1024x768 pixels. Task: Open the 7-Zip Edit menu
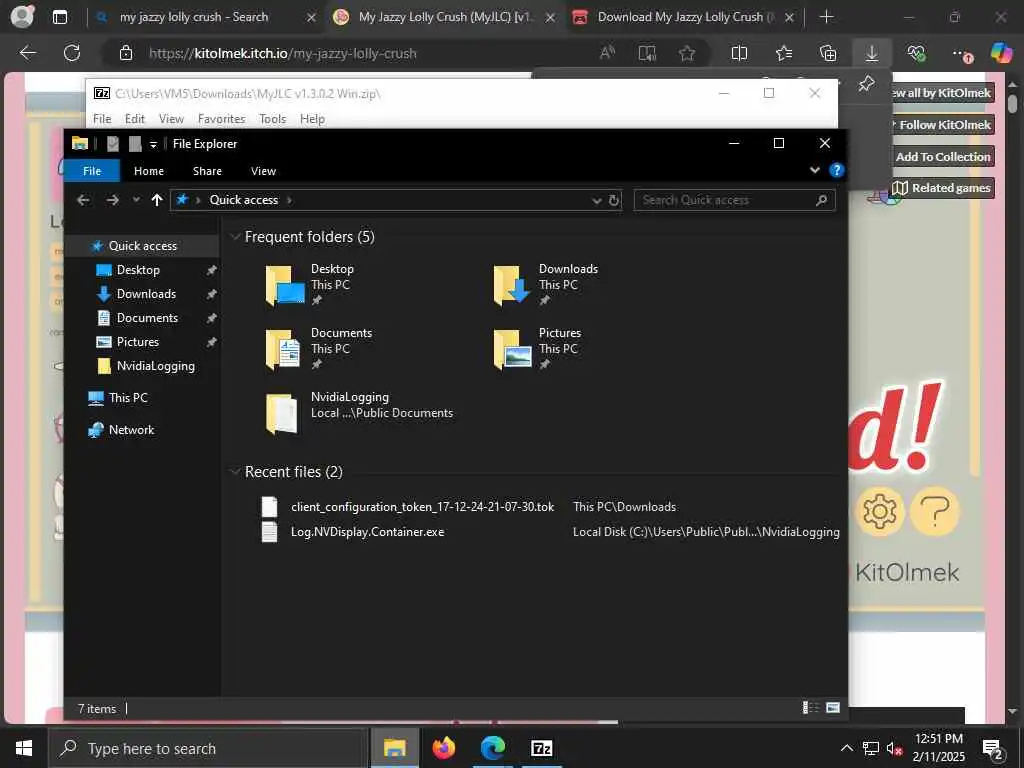135,119
